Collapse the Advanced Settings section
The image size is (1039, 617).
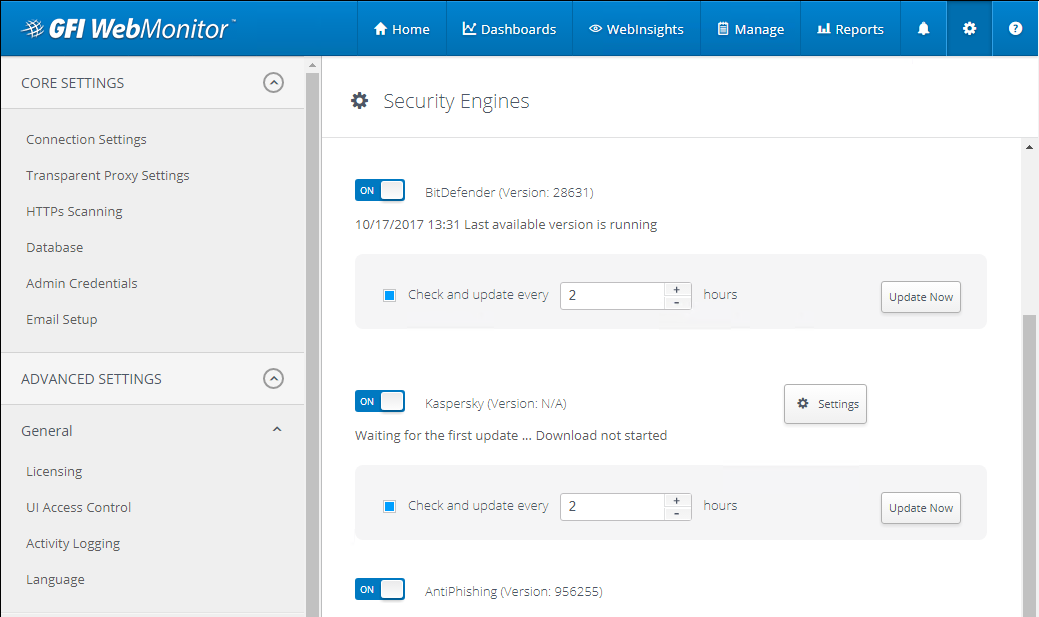click(x=273, y=379)
